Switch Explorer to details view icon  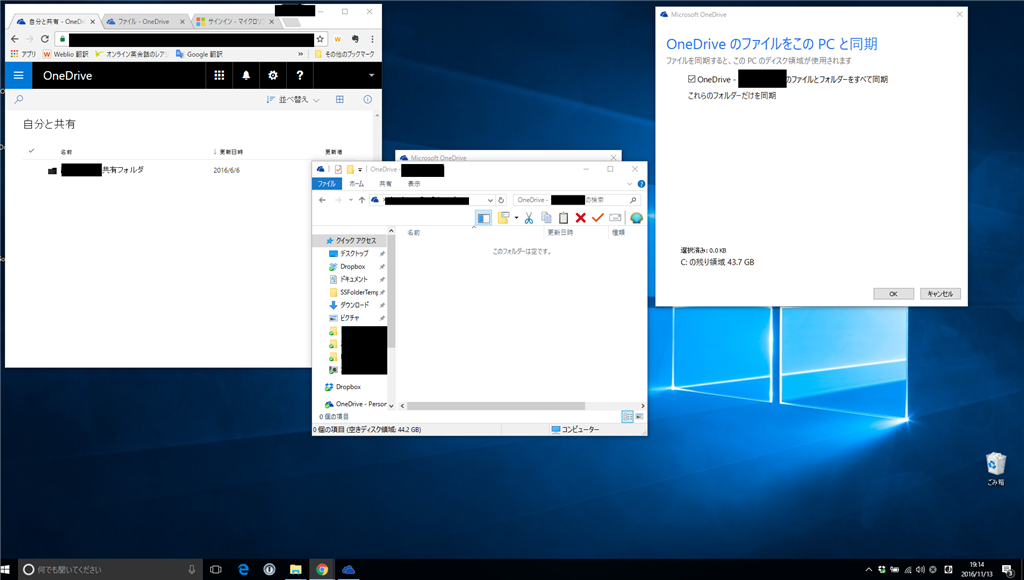point(627,417)
